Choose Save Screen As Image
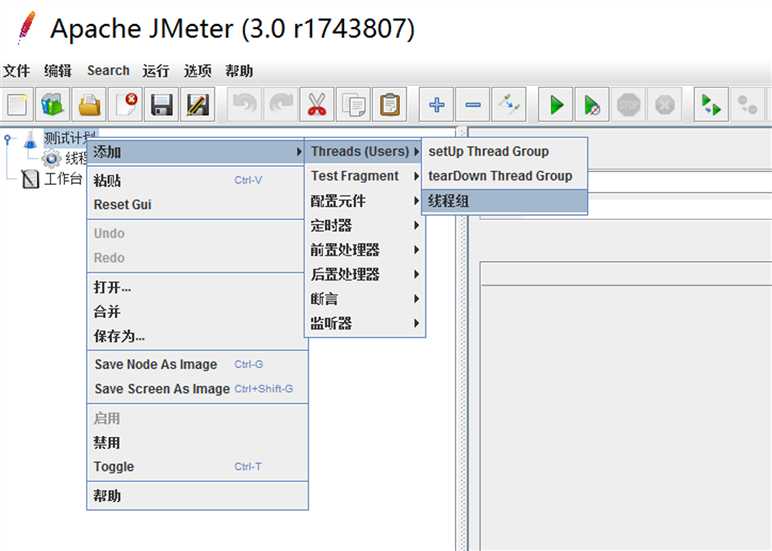This screenshot has width=772, height=551. coord(197,389)
